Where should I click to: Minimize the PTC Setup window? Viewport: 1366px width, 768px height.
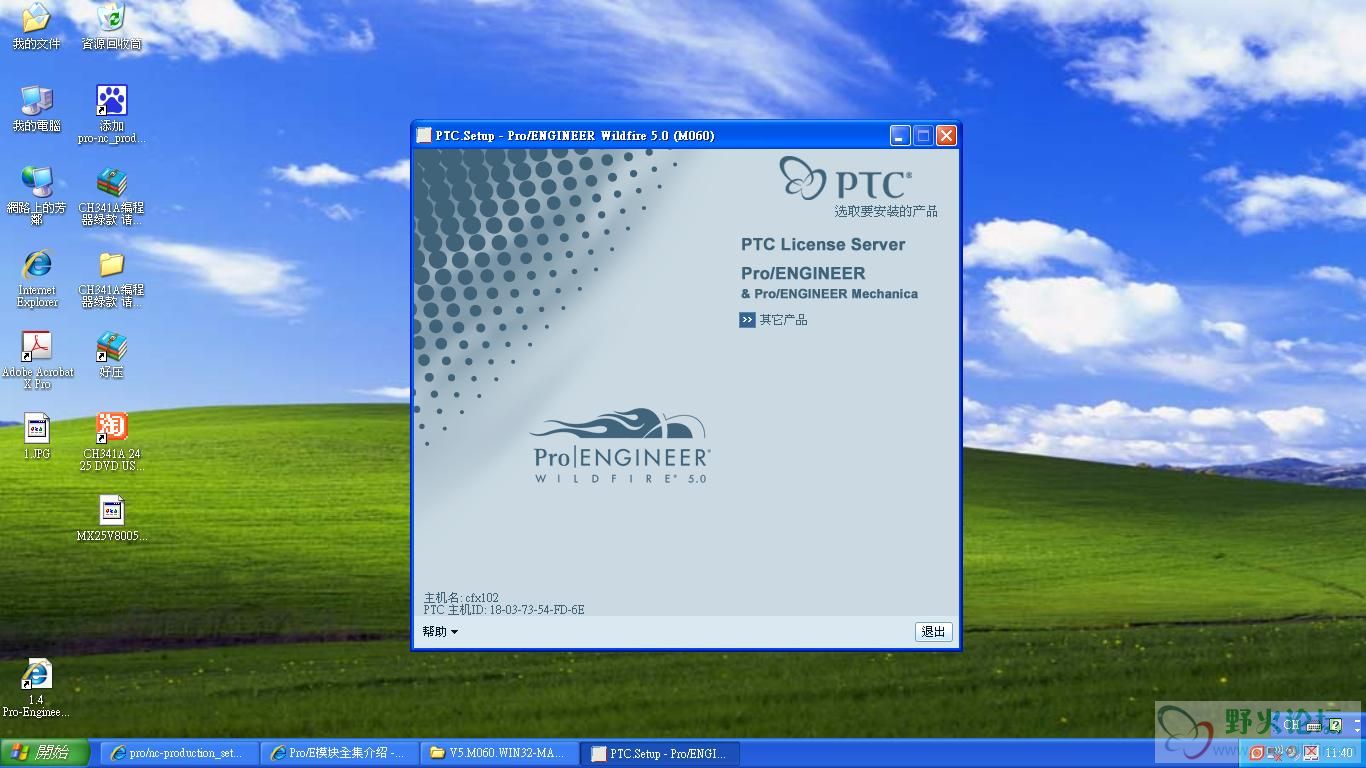pyautogui.click(x=900, y=135)
